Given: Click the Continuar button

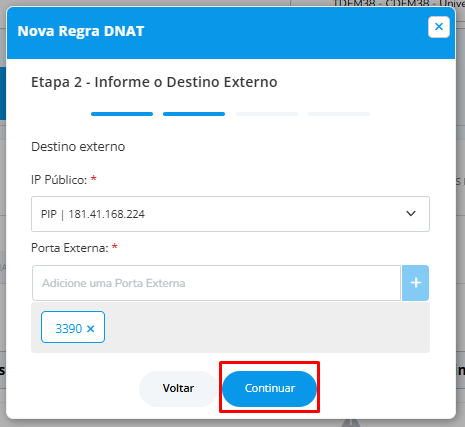Looking at the screenshot, I should click(269, 389).
